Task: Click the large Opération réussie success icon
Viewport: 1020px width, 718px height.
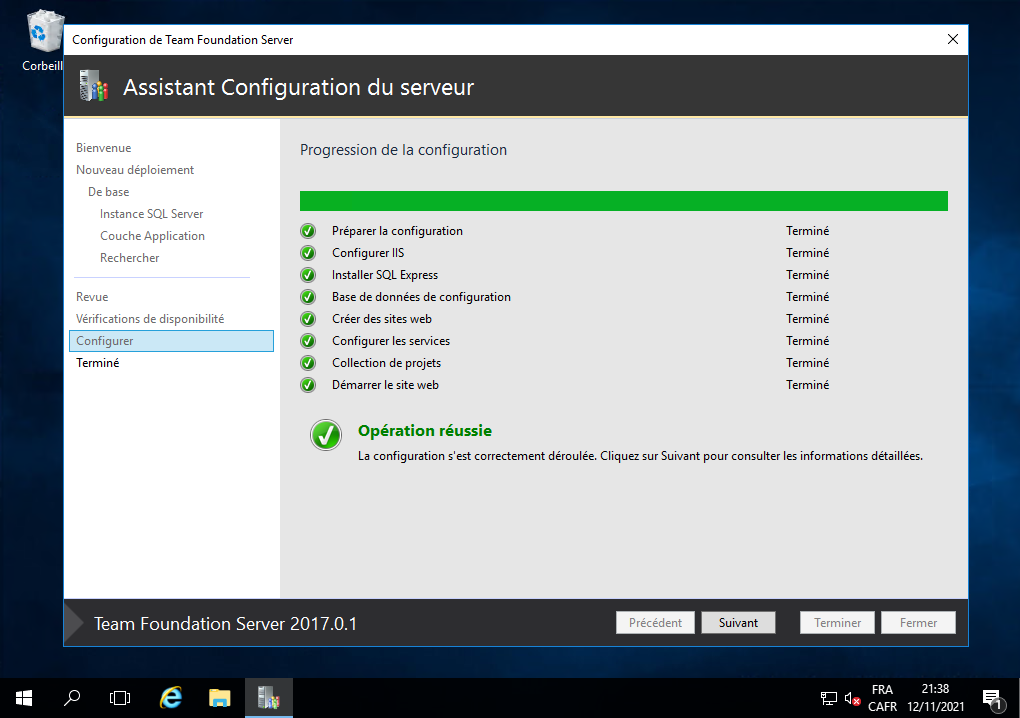Action: click(326, 435)
